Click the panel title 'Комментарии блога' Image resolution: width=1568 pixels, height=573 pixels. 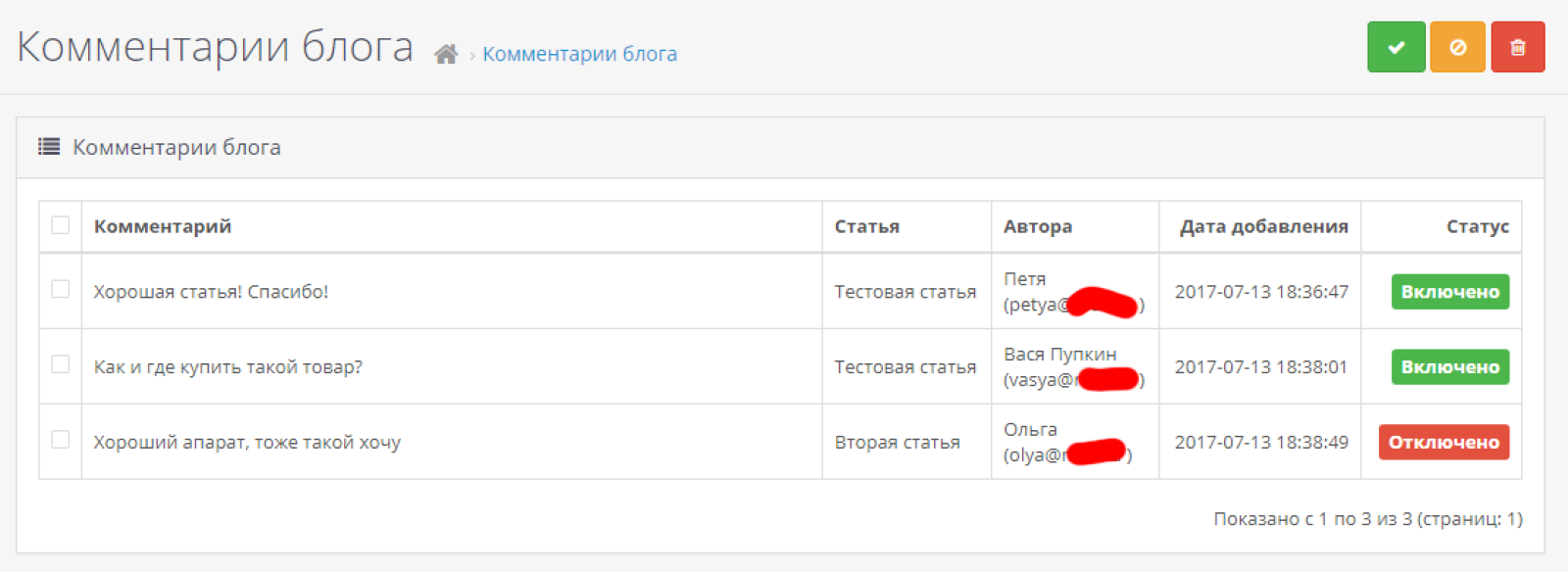tap(176, 147)
